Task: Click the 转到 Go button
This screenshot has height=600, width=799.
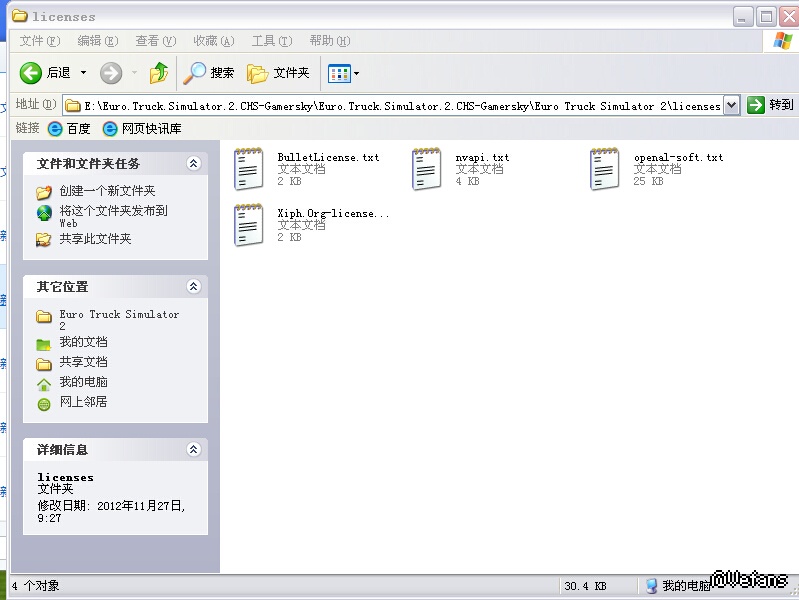Action: point(770,105)
